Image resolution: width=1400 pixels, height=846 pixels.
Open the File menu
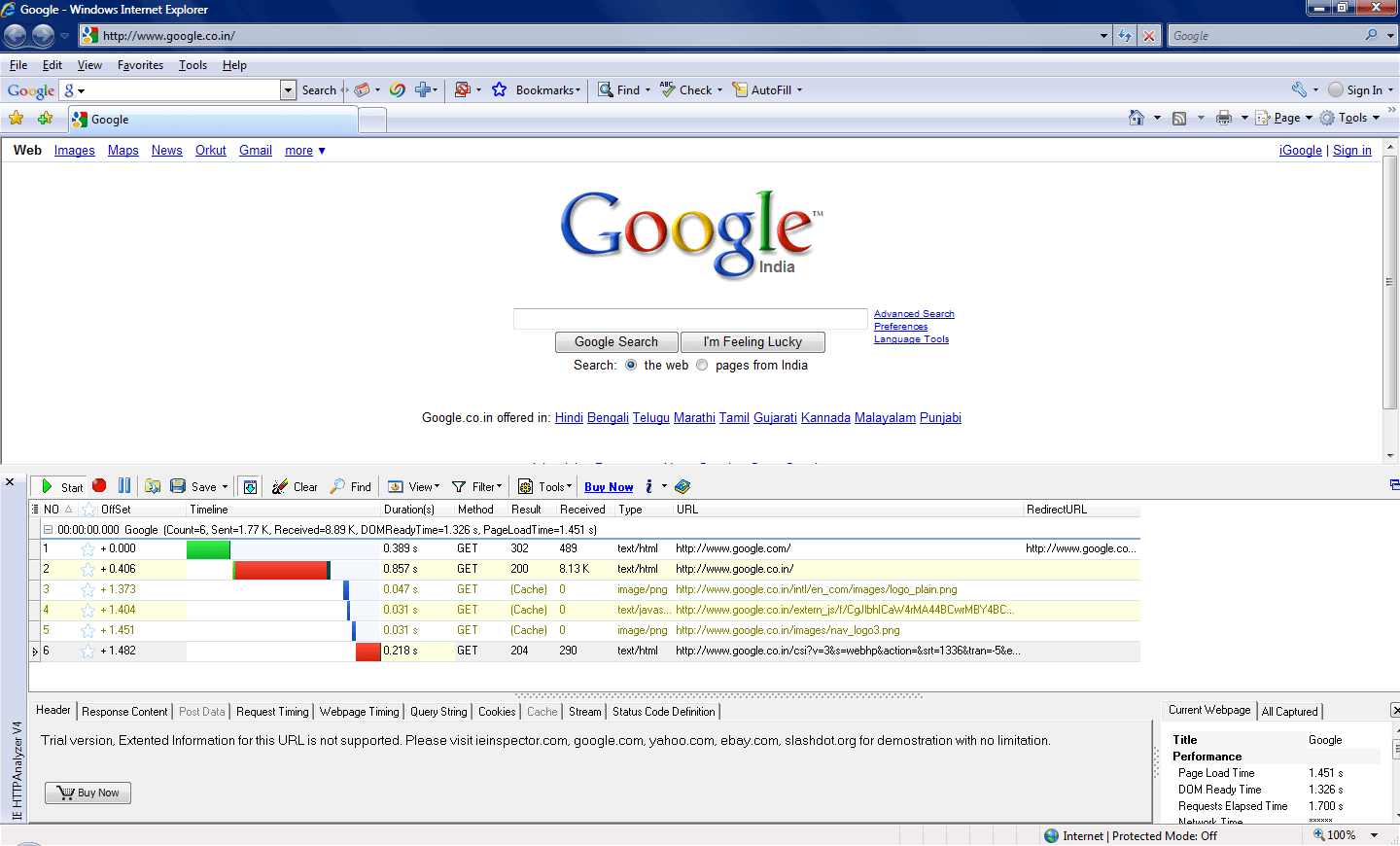[18, 65]
